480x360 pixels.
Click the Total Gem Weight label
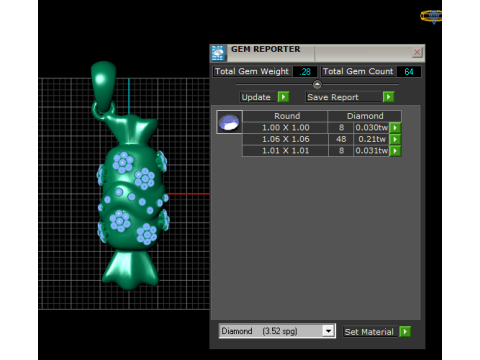pyautogui.click(x=252, y=71)
